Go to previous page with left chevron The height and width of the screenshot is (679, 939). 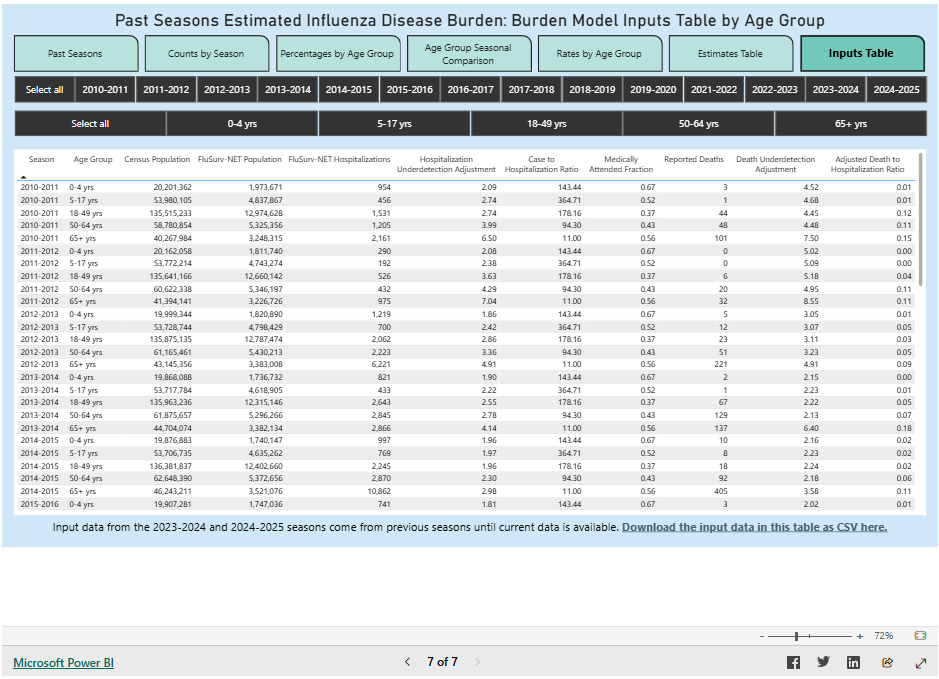[407, 662]
